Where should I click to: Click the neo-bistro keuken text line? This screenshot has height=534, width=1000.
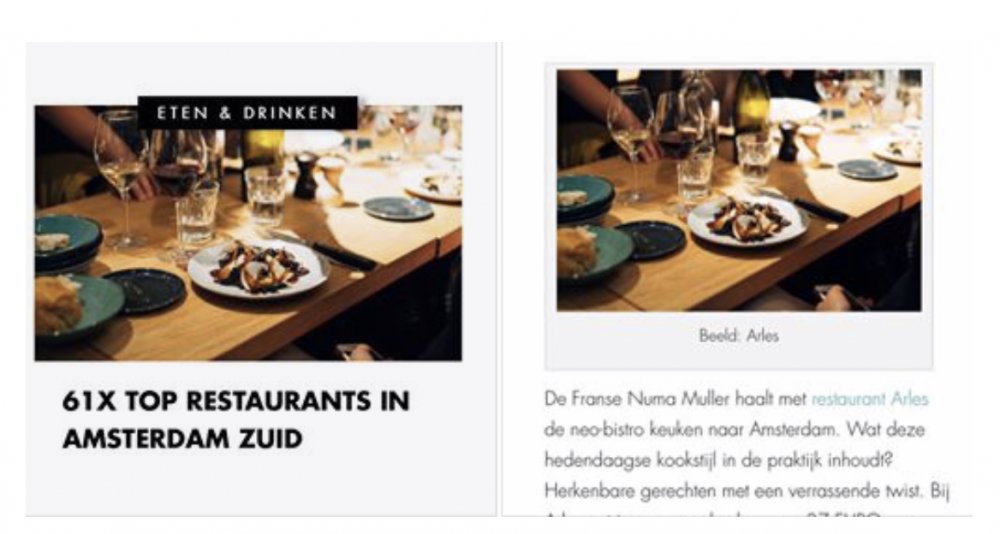tap(734, 429)
